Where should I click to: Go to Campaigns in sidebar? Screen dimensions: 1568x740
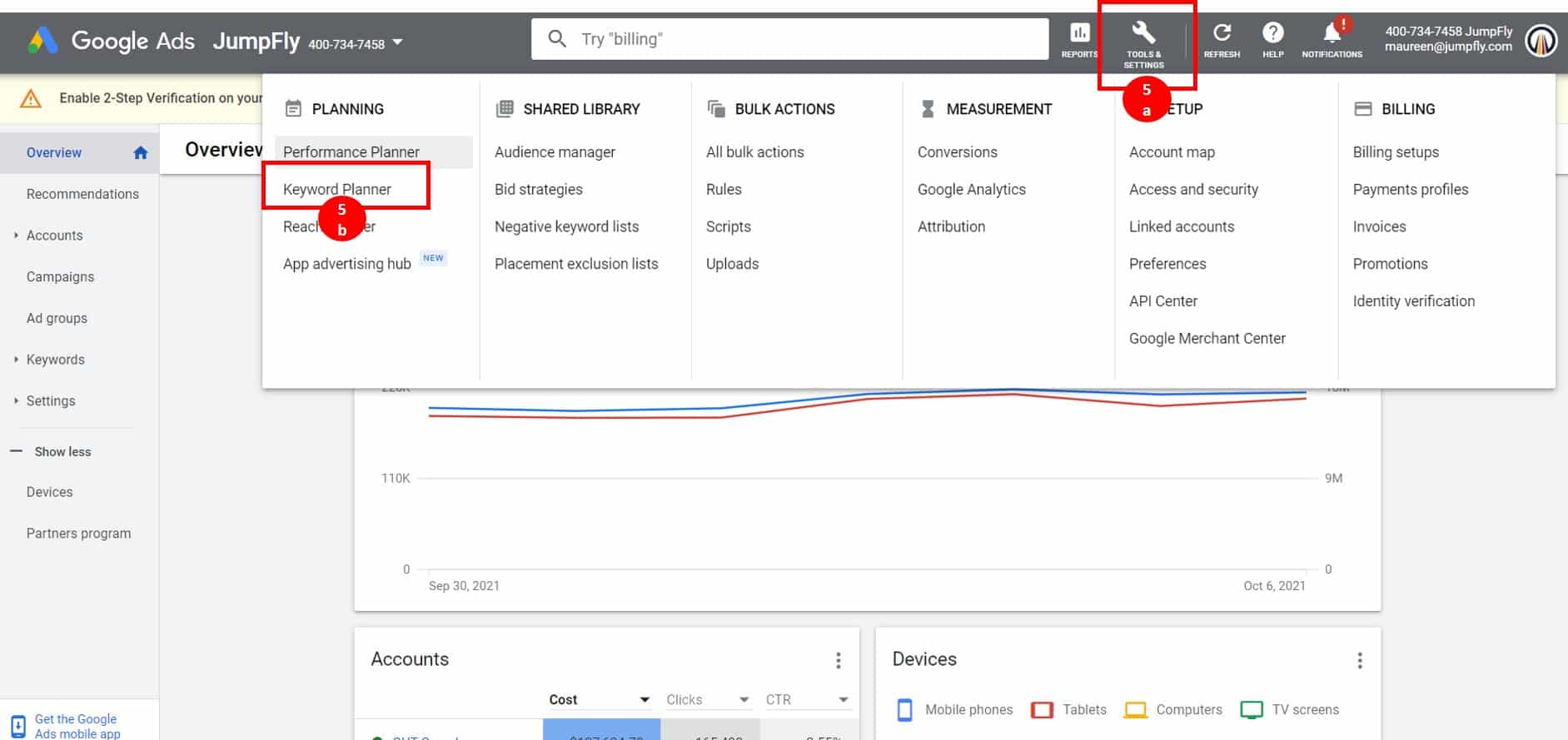[x=60, y=277]
